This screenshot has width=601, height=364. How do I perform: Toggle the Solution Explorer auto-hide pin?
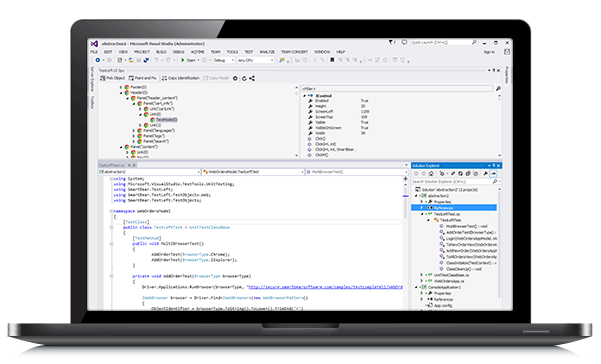(494, 166)
